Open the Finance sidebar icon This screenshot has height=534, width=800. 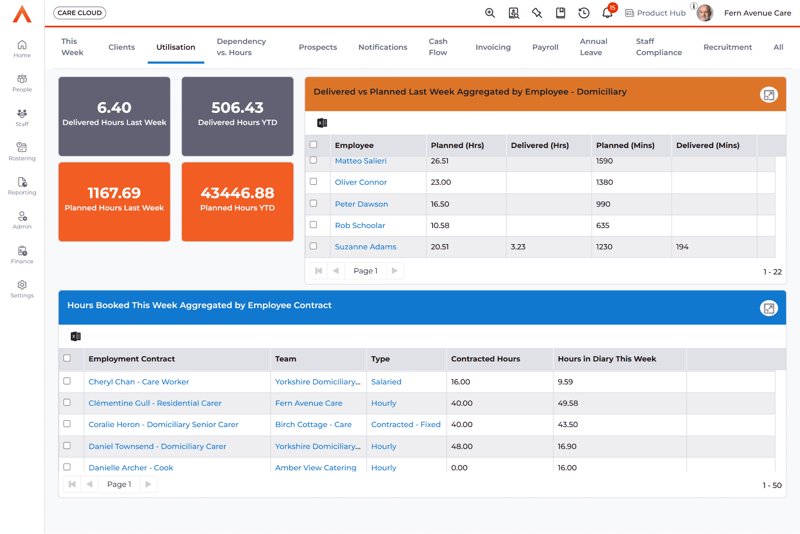[x=22, y=255]
